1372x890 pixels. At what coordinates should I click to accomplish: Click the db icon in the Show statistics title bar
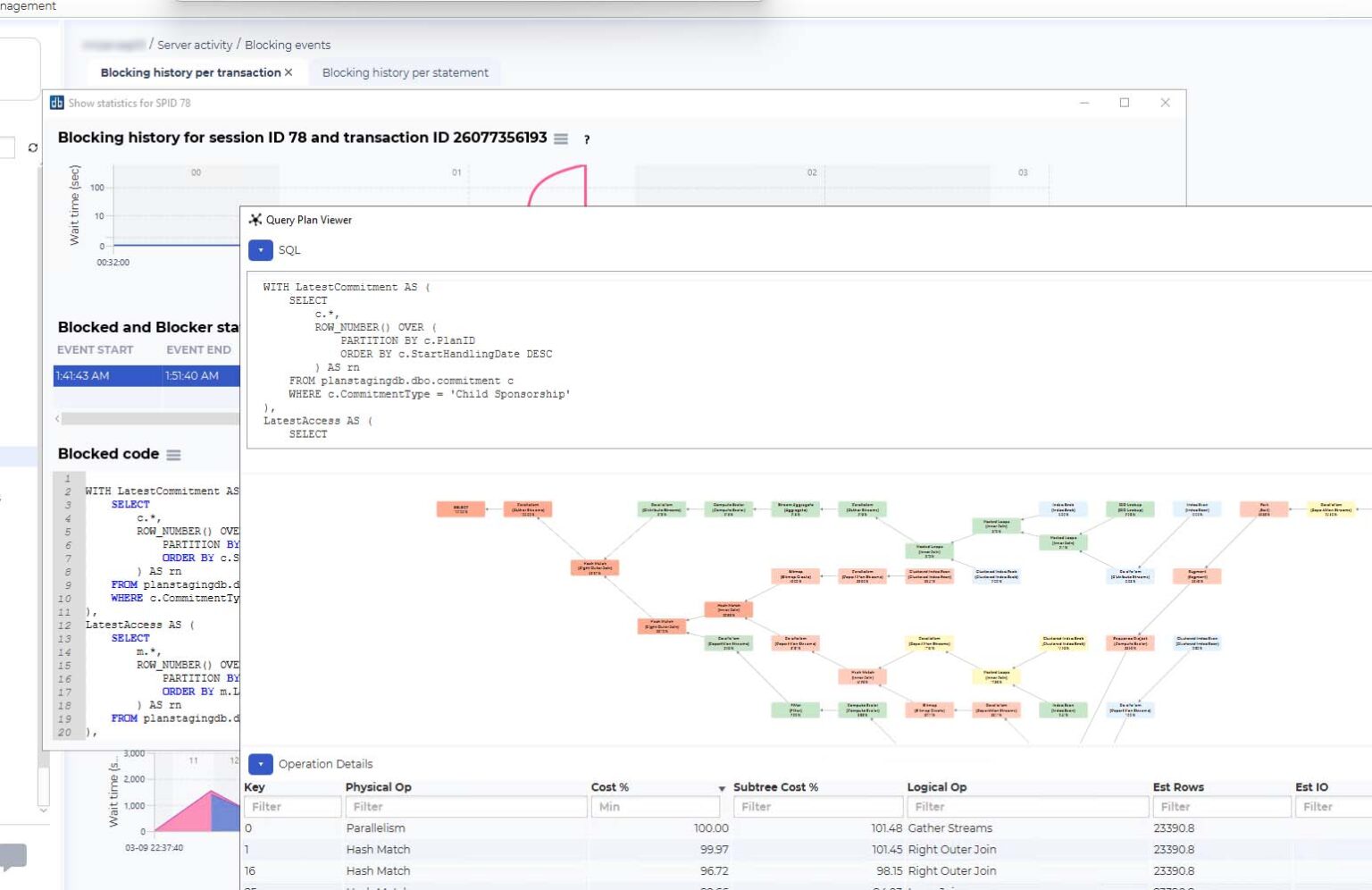pyautogui.click(x=57, y=103)
